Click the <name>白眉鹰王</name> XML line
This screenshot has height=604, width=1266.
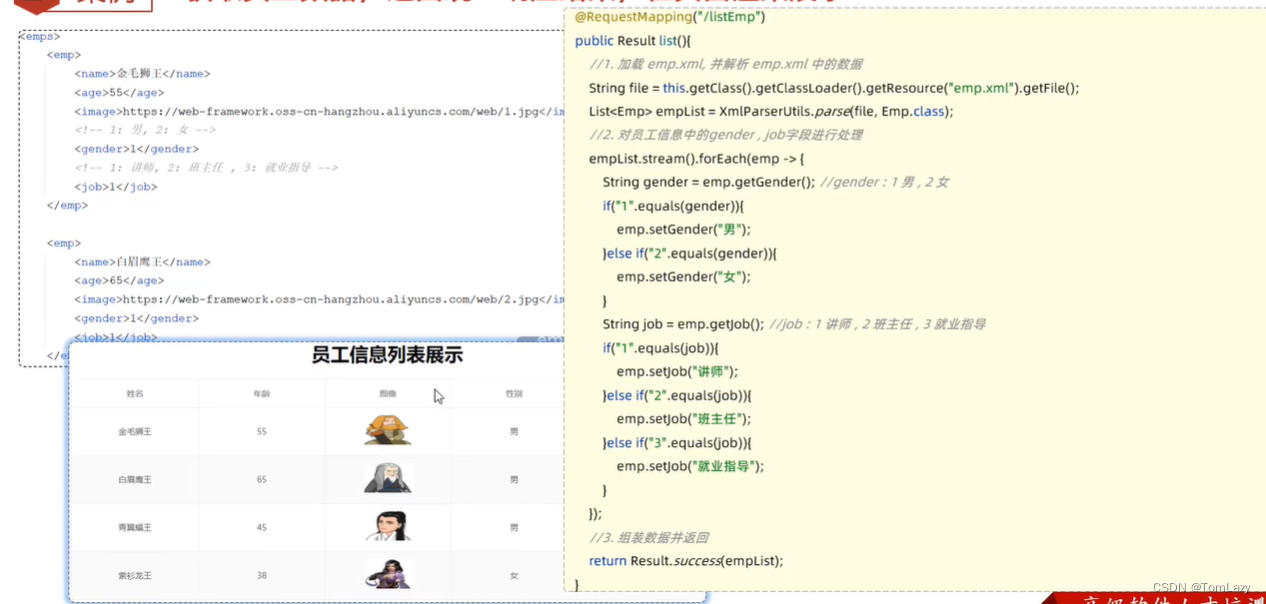(x=142, y=262)
